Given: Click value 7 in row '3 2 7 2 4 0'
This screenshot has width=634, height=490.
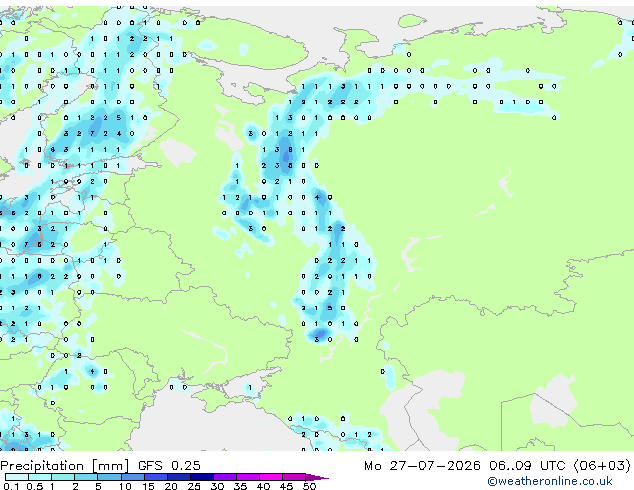Looking at the screenshot, I should click(92, 133).
